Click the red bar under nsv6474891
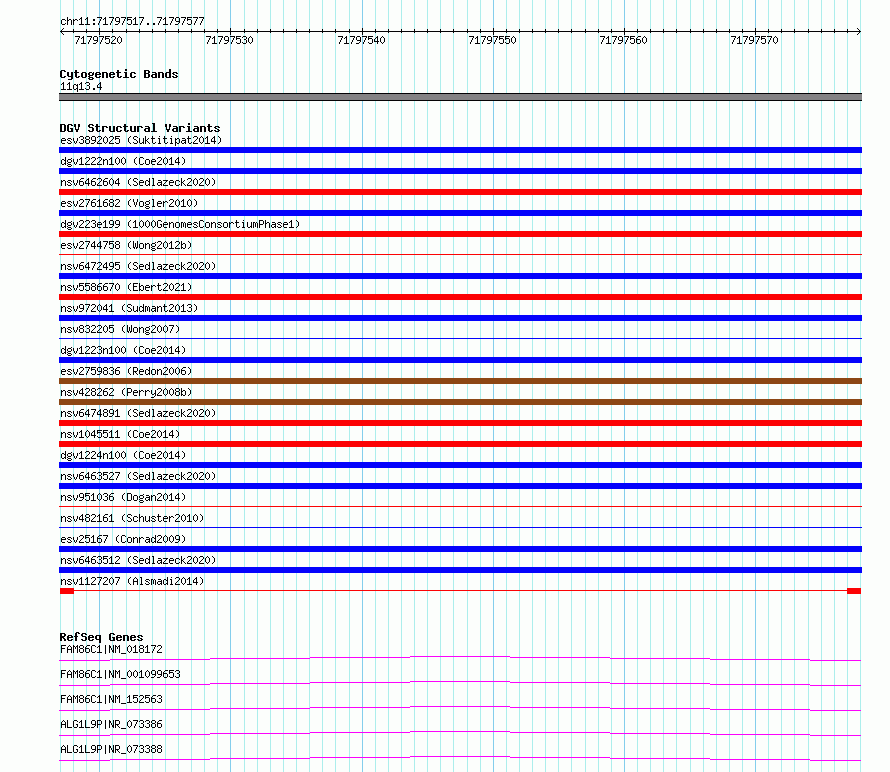Screen dimensions: 890x772 click(460, 423)
